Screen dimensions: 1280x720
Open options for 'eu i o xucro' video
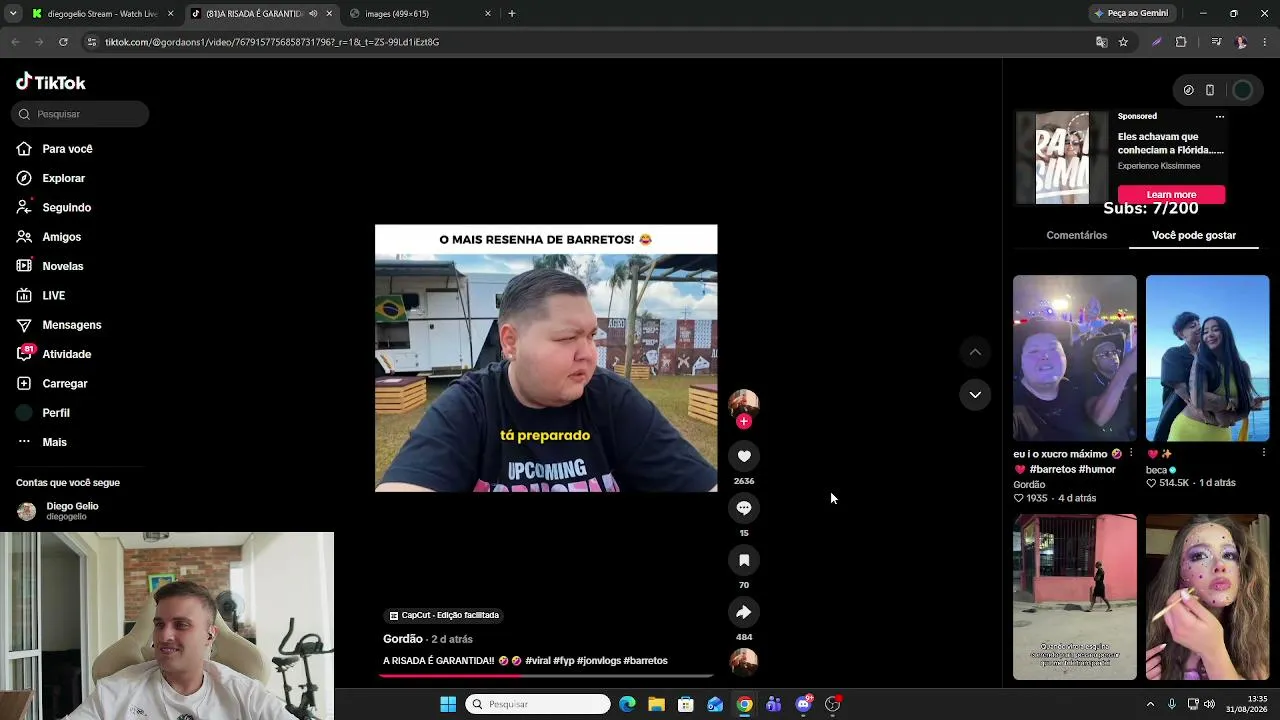[x=1131, y=453]
